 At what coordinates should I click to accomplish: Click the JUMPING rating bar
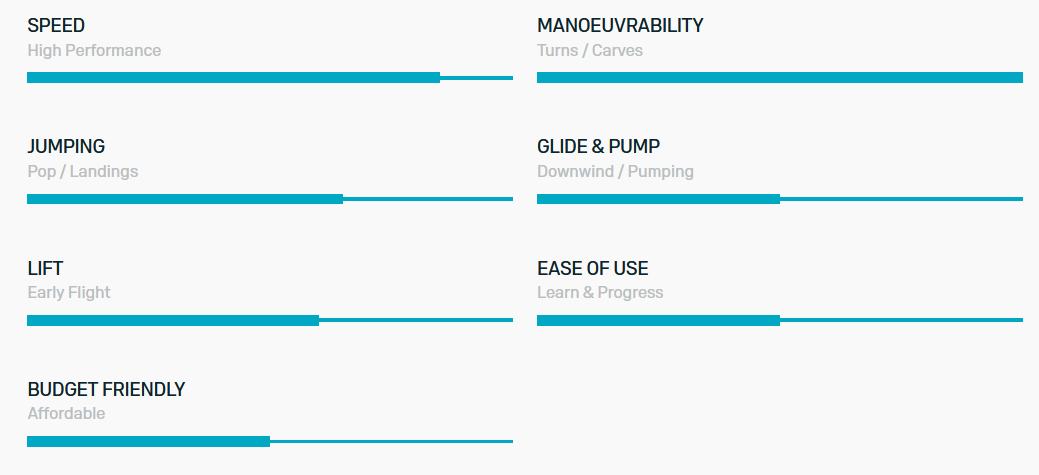tap(270, 199)
